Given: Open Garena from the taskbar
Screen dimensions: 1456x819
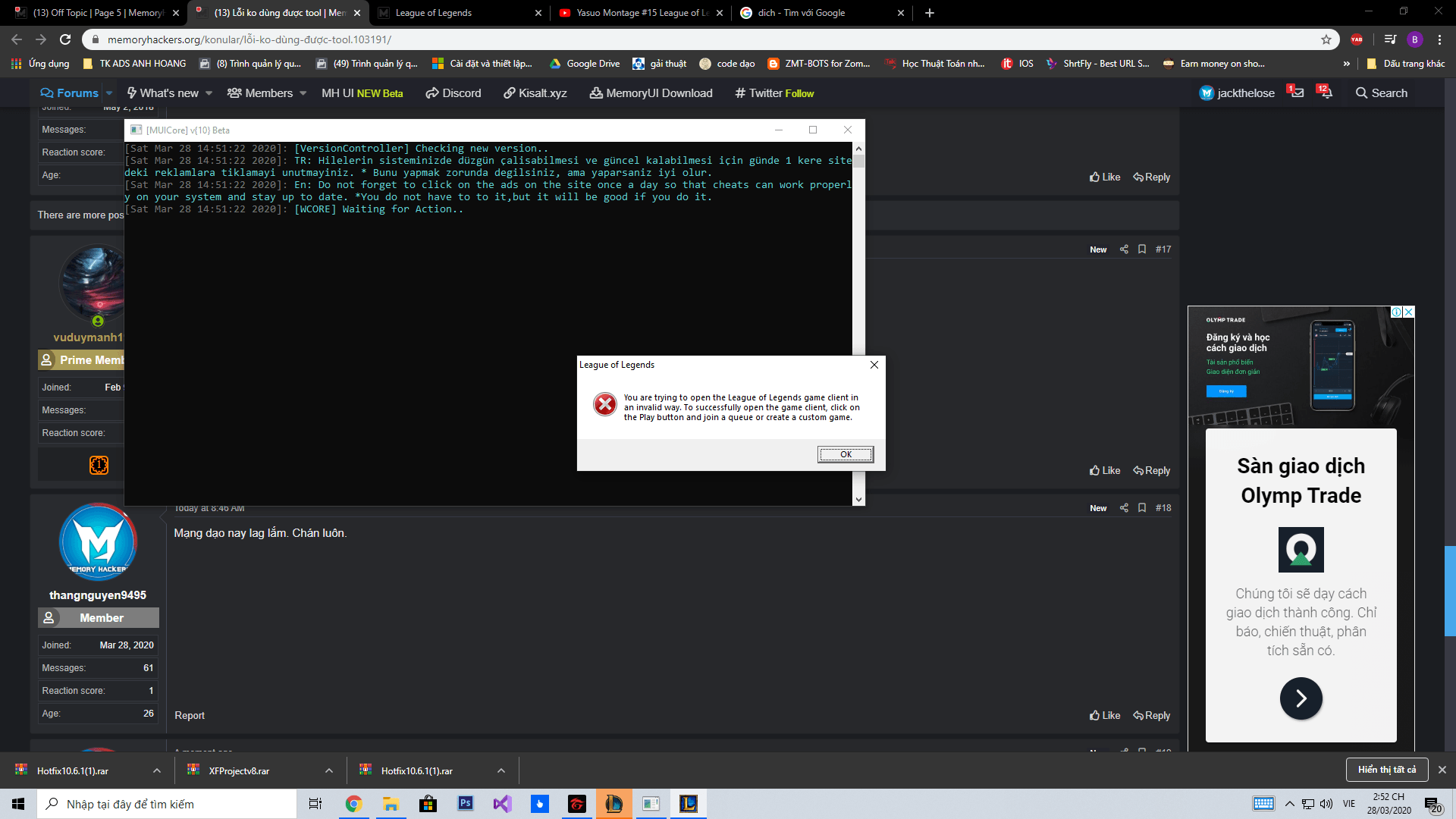Looking at the screenshot, I should pos(576,804).
